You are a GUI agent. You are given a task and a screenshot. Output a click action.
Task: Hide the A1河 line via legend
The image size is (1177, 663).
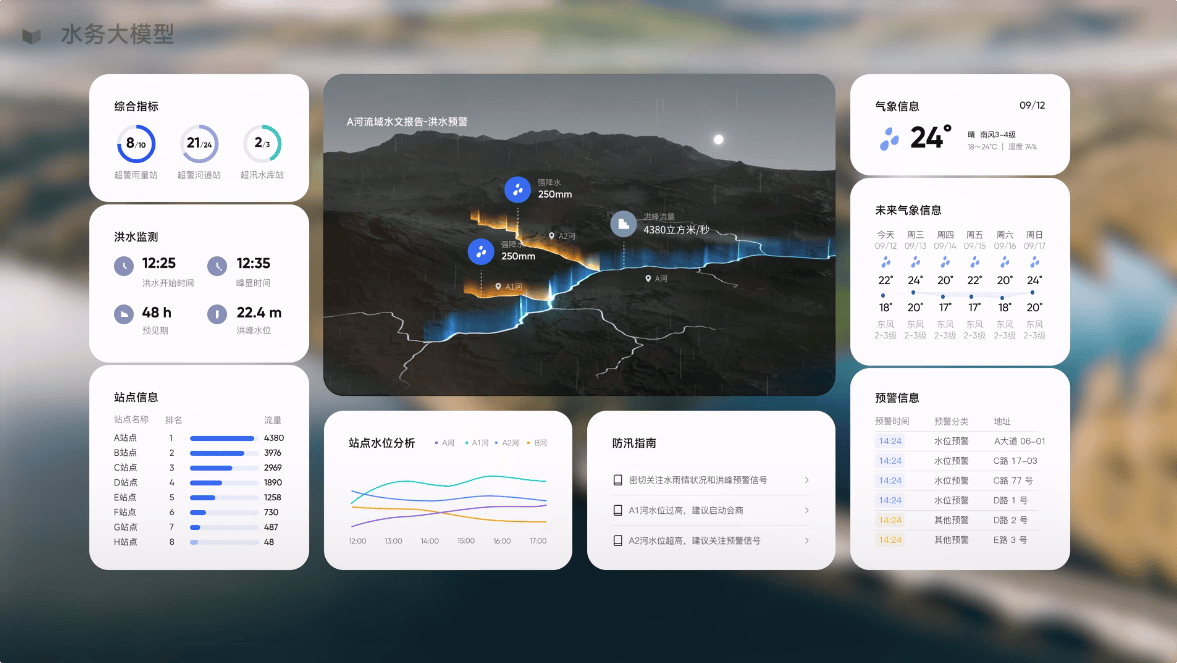[x=477, y=443]
